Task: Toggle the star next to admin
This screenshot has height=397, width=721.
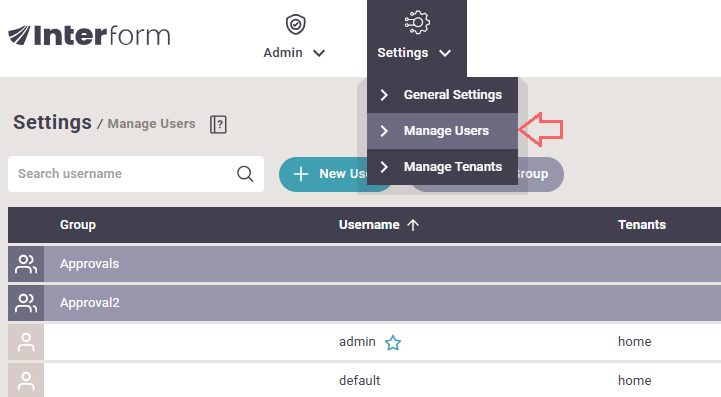Action: (x=393, y=343)
